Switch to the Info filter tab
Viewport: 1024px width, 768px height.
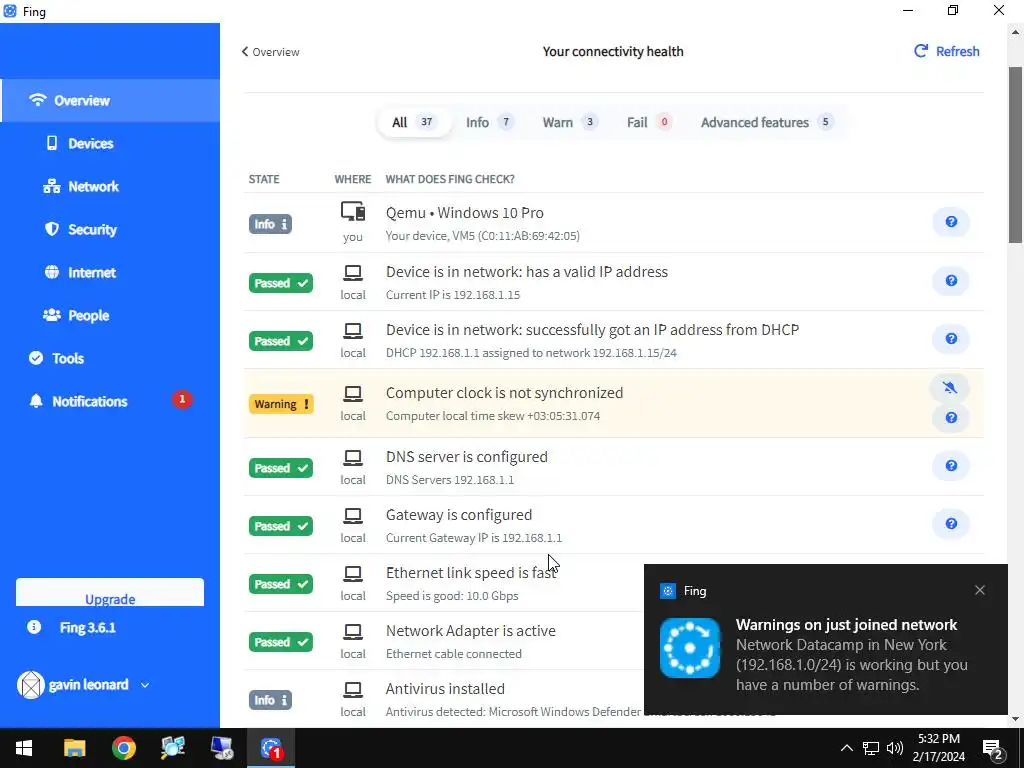click(488, 122)
